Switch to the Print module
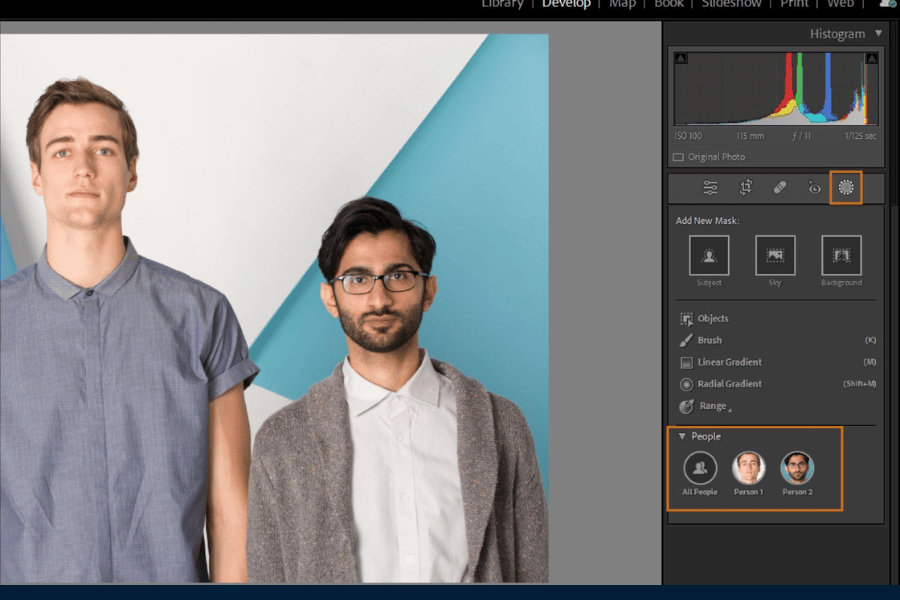This screenshot has height=600, width=900. pos(794,4)
